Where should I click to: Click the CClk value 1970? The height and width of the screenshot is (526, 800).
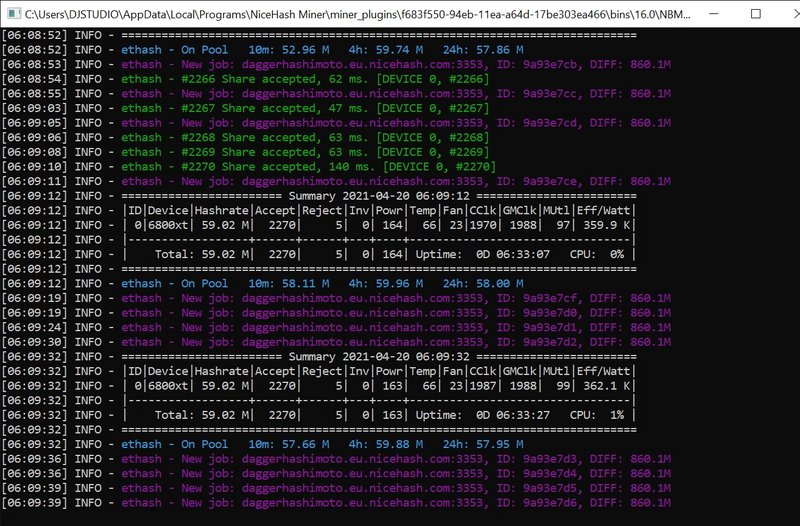point(483,225)
